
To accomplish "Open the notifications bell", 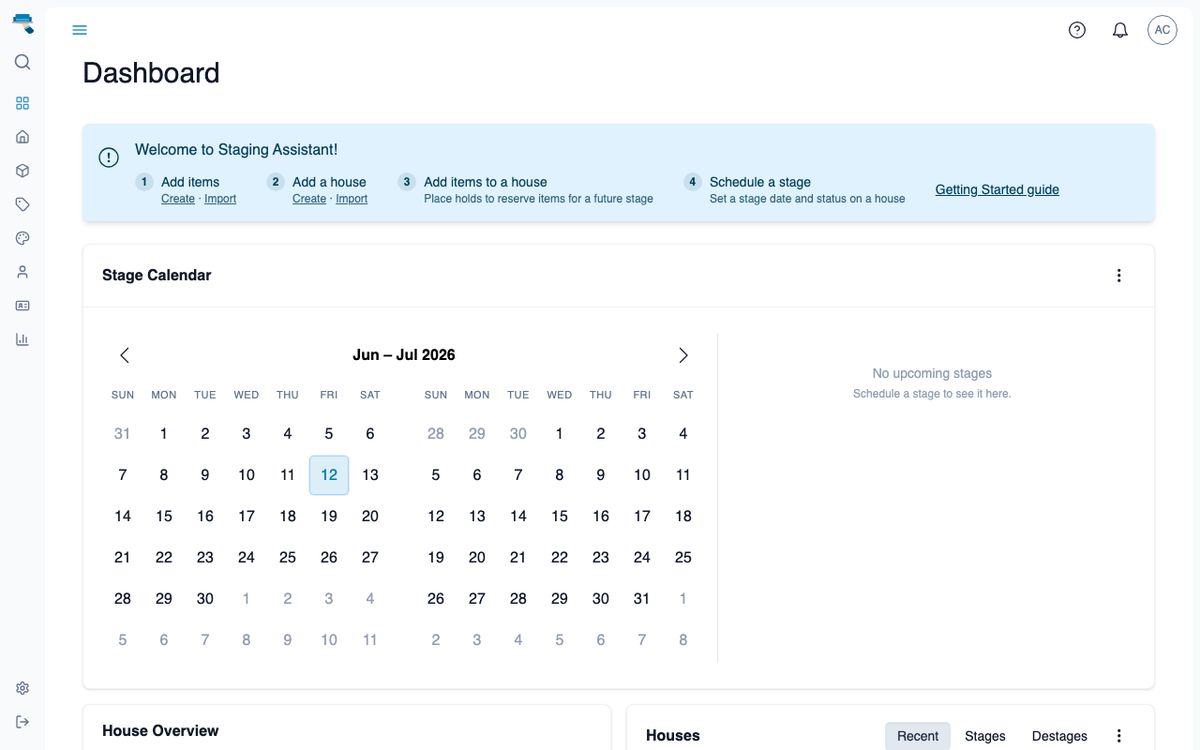I will (1120, 30).
